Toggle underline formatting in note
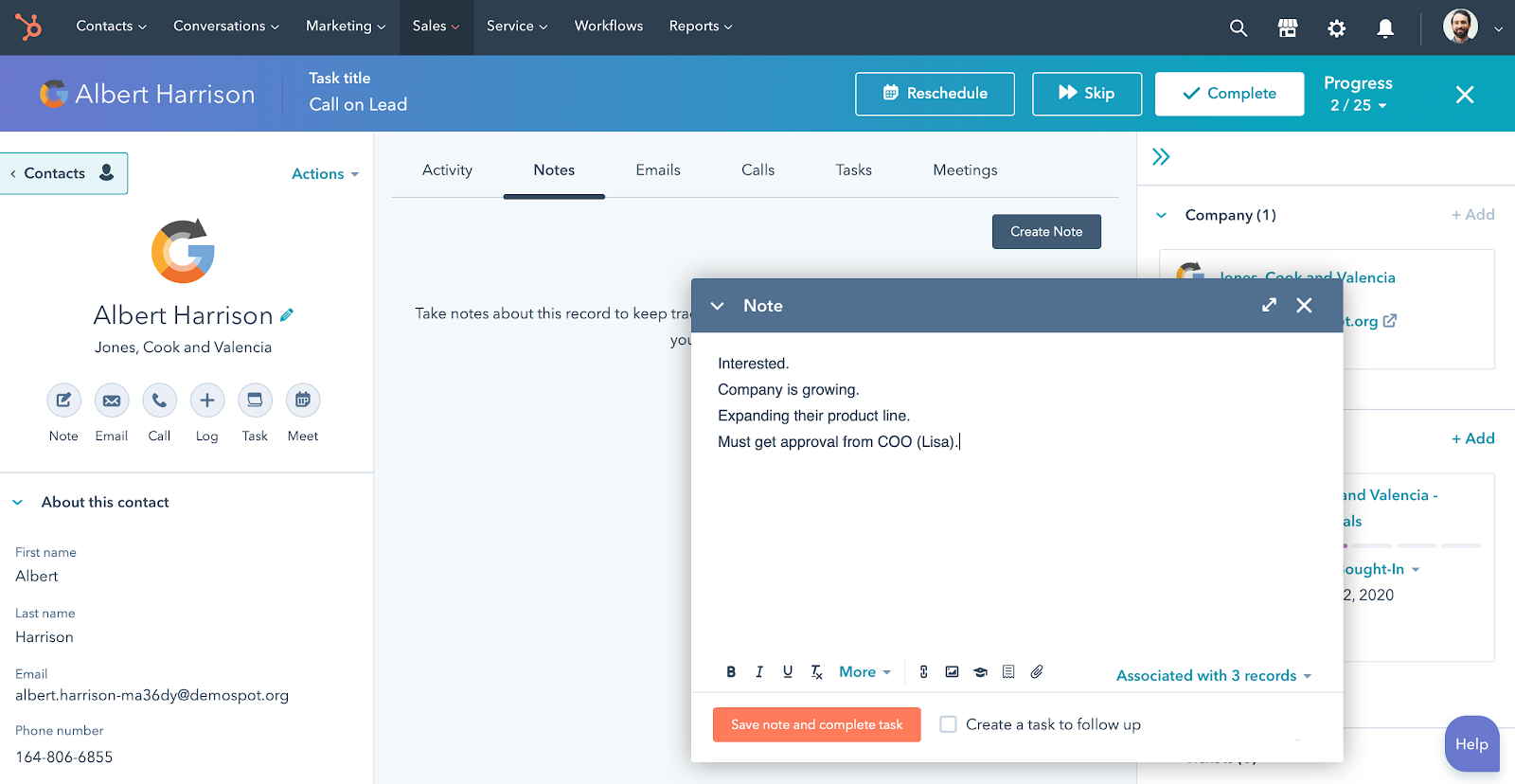1515x784 pixels. 788,672
